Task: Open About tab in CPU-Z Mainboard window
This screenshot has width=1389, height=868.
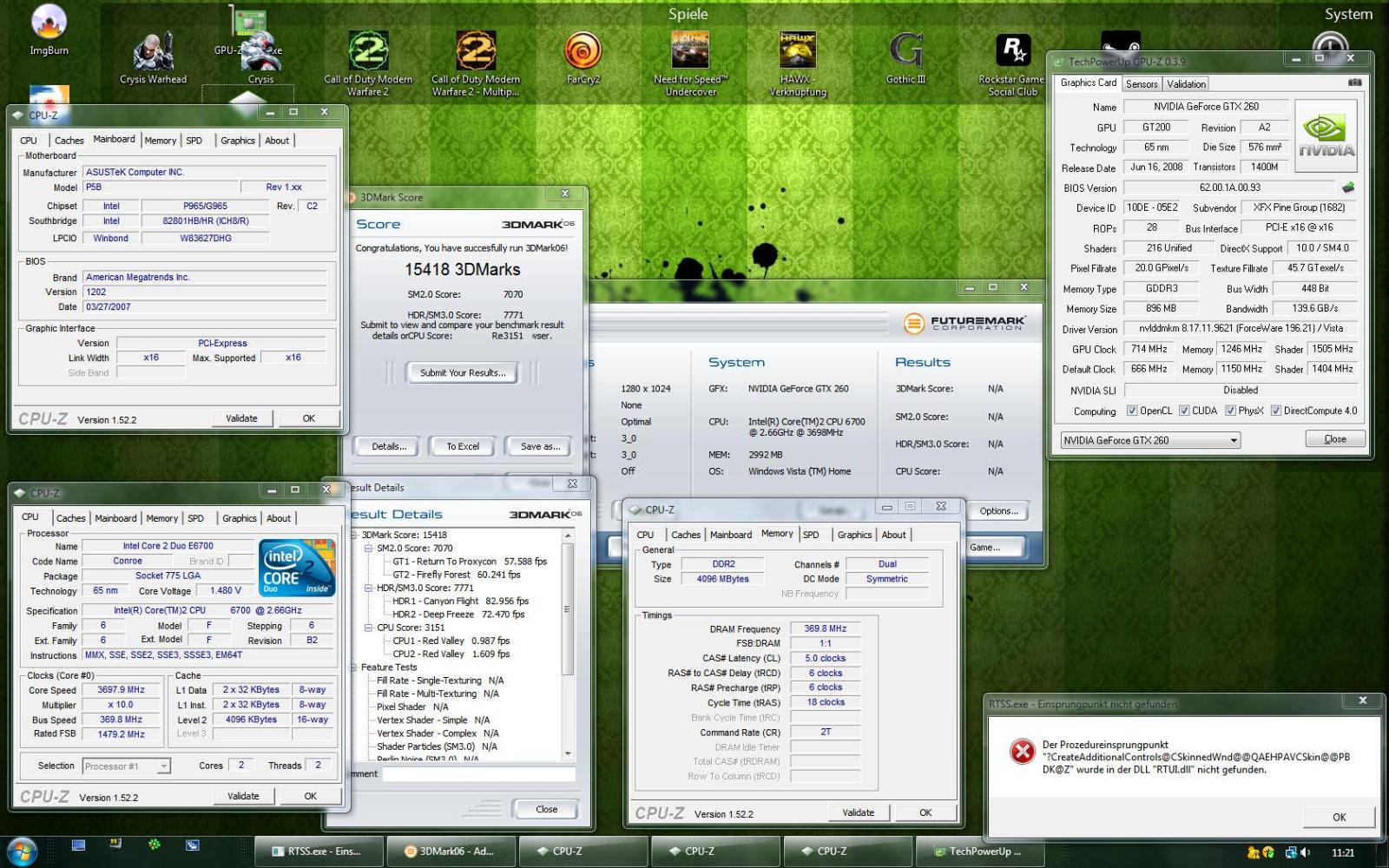Action: tap(277, 141)
